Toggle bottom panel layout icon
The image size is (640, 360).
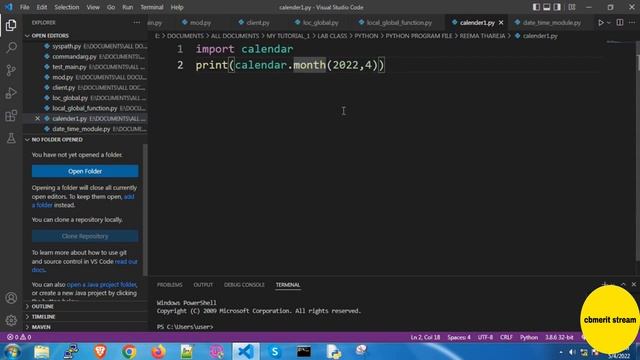[x=547, y=7]
